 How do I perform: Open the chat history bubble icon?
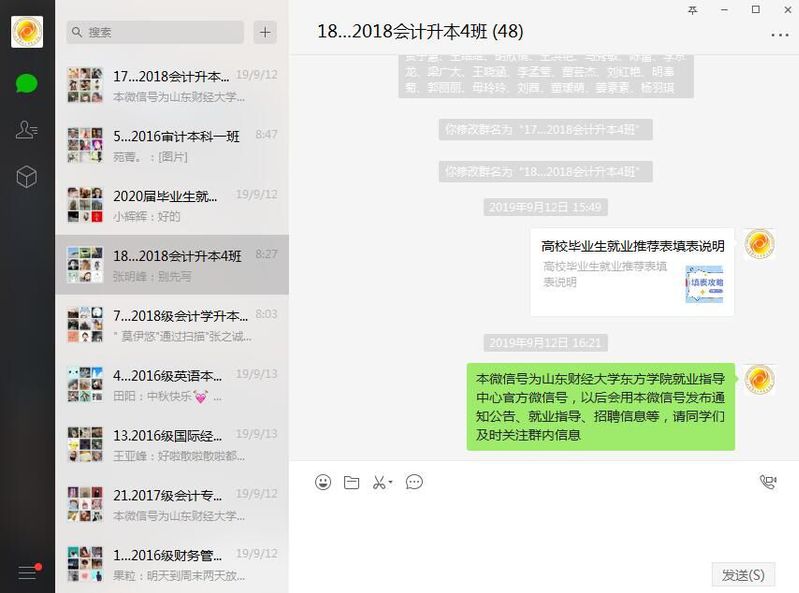tap(414, 482)
